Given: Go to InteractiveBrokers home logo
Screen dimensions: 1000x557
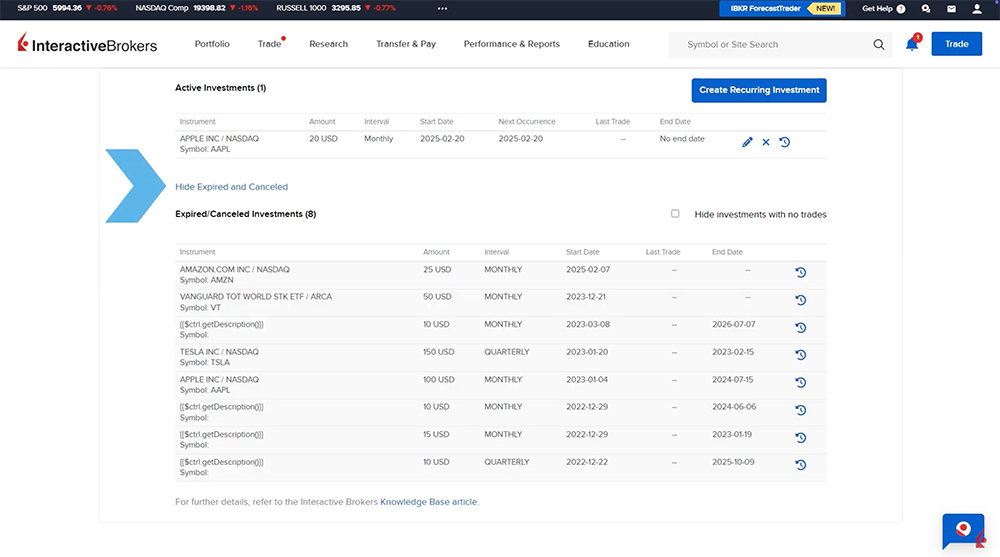Looking at the screenshot, I should [x=87, y=43].
